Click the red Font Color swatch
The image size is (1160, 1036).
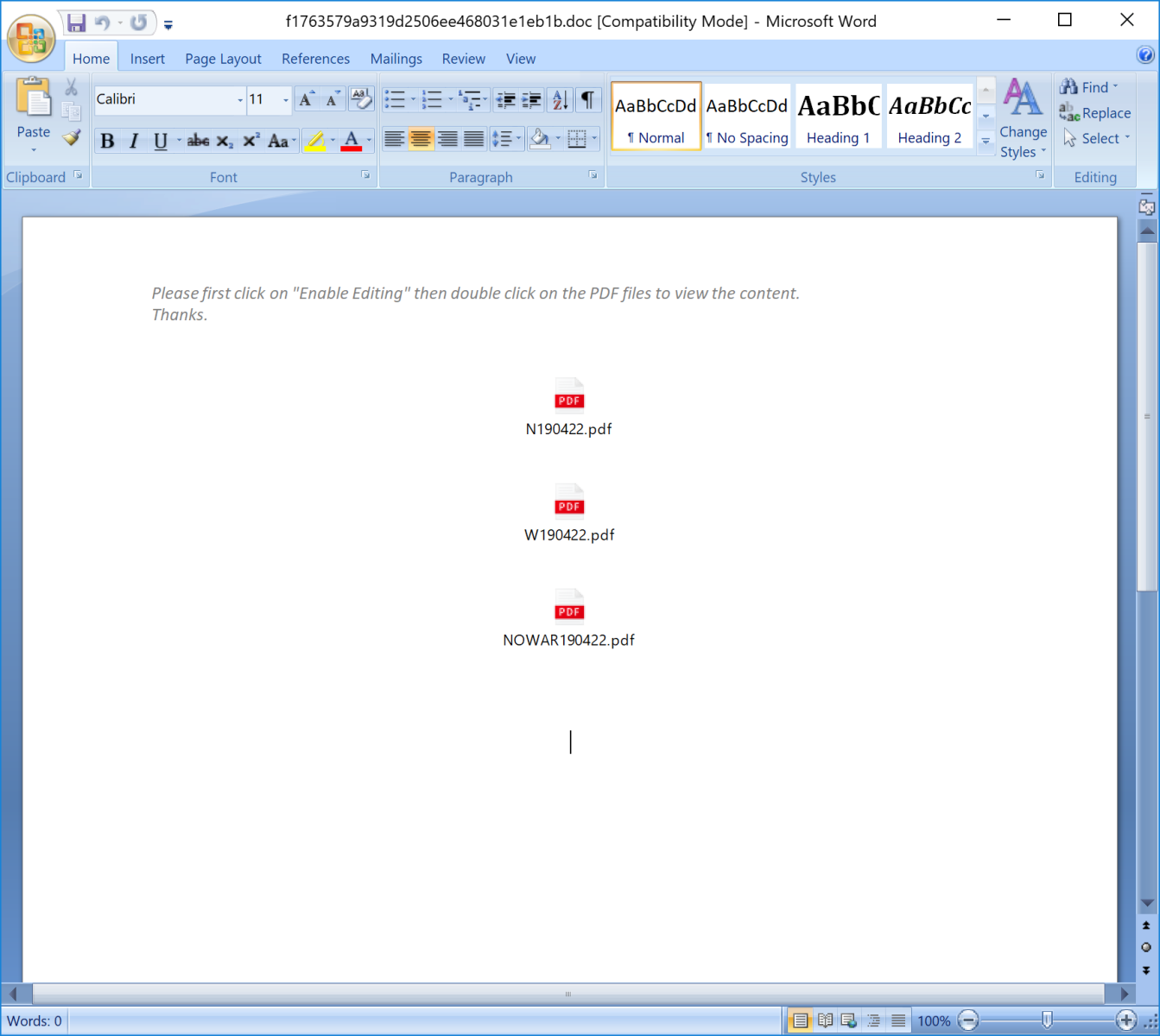(x=351, y=142)
